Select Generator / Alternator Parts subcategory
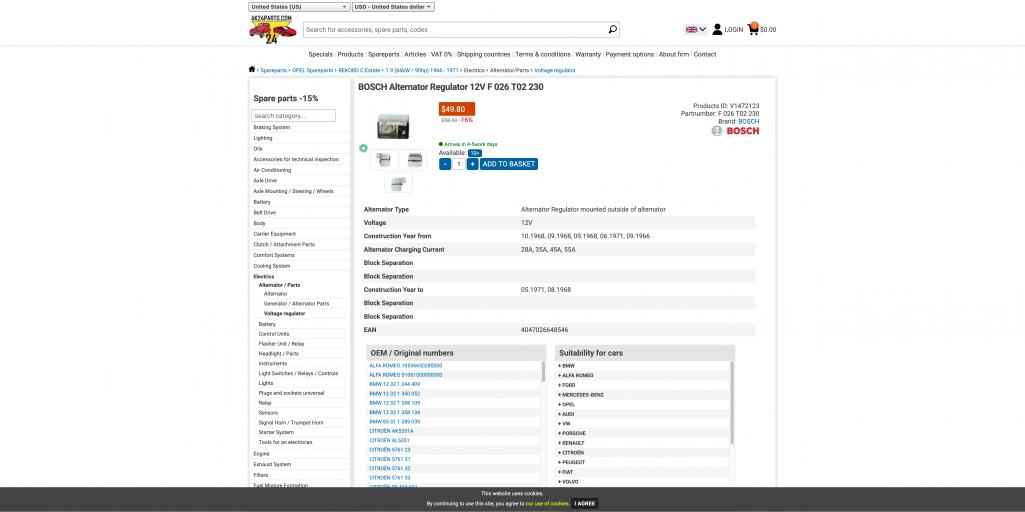Viewport: 1025px width, 512px height. 296,303
